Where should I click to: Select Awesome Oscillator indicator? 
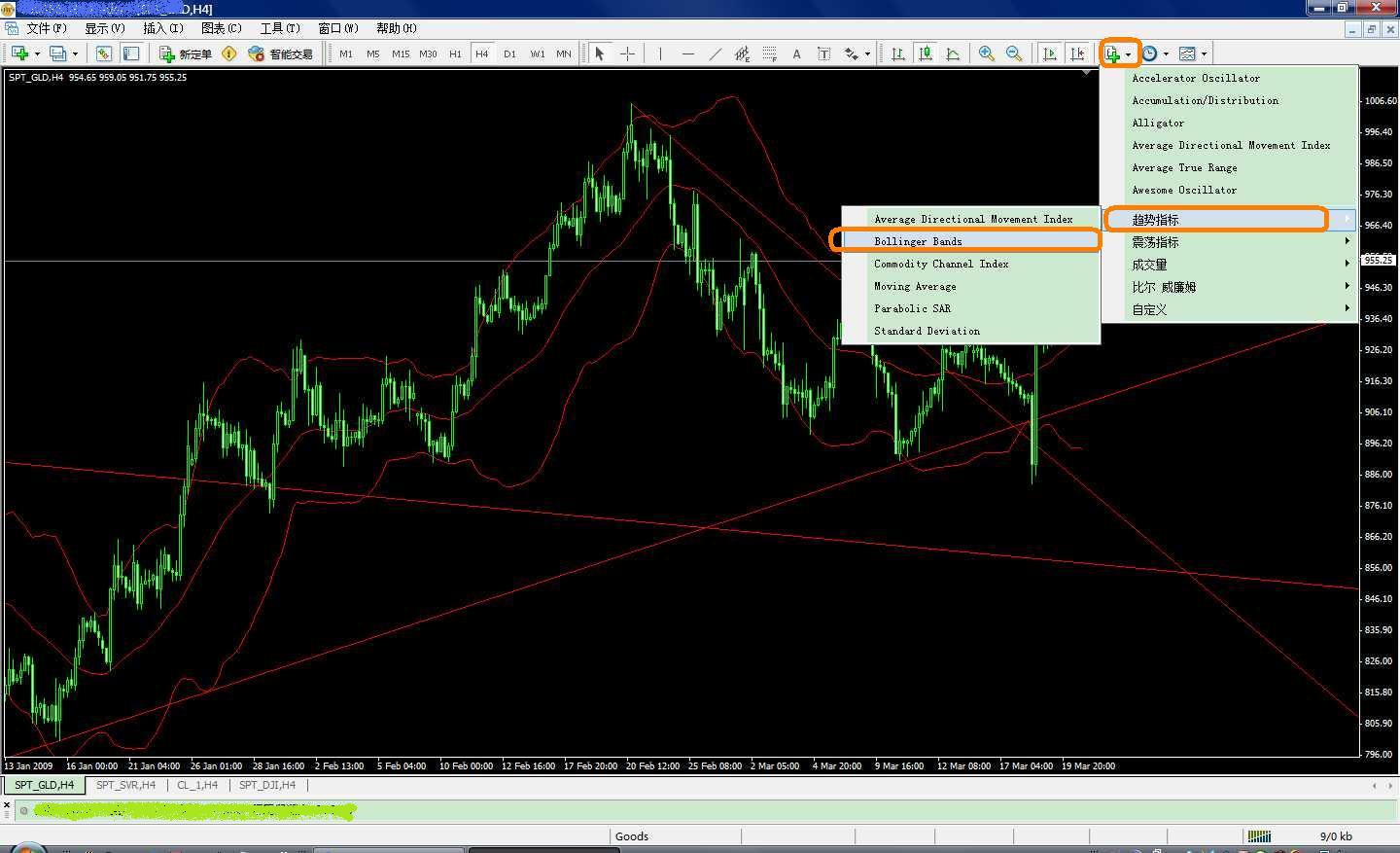[1230, 190]
